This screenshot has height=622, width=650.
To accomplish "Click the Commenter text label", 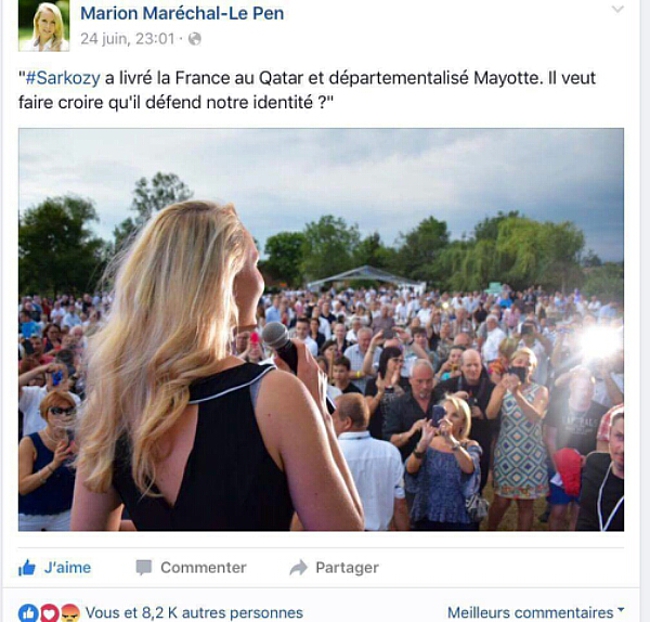I will (x=204, y=567).
